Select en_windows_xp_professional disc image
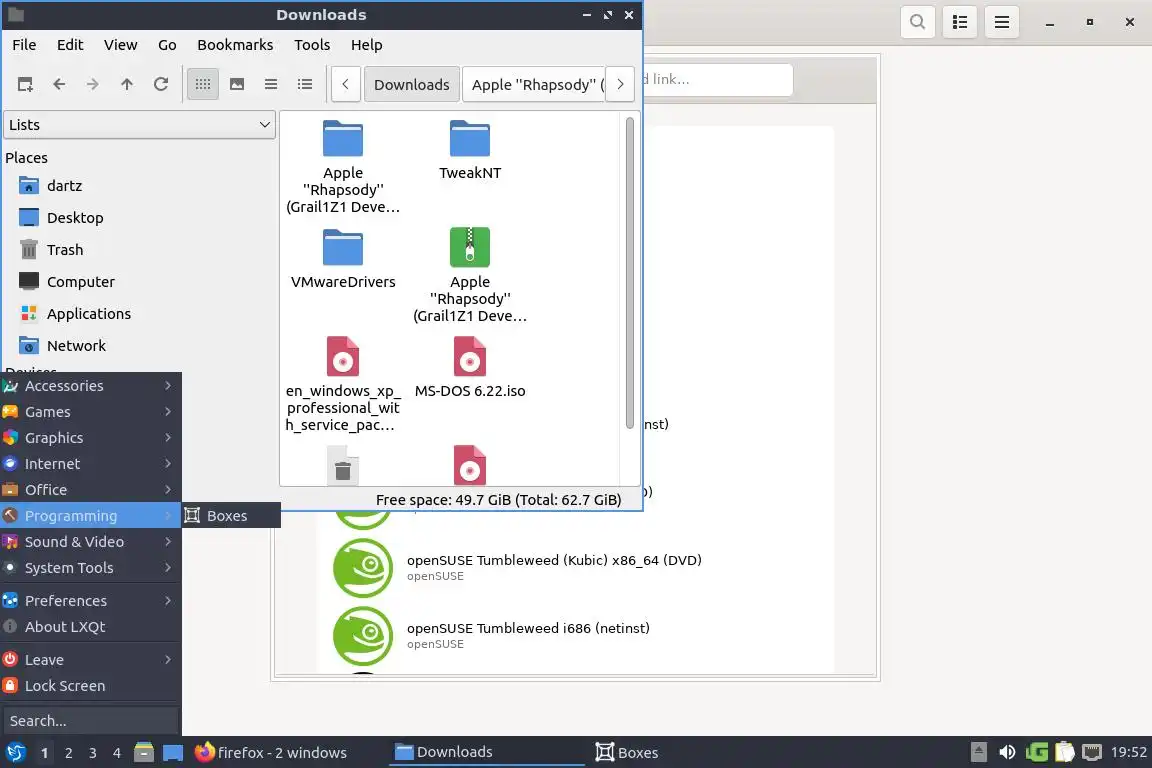The height and width of the screenshot is (768, 1152). pyautogui.click(x=343, y=356)
